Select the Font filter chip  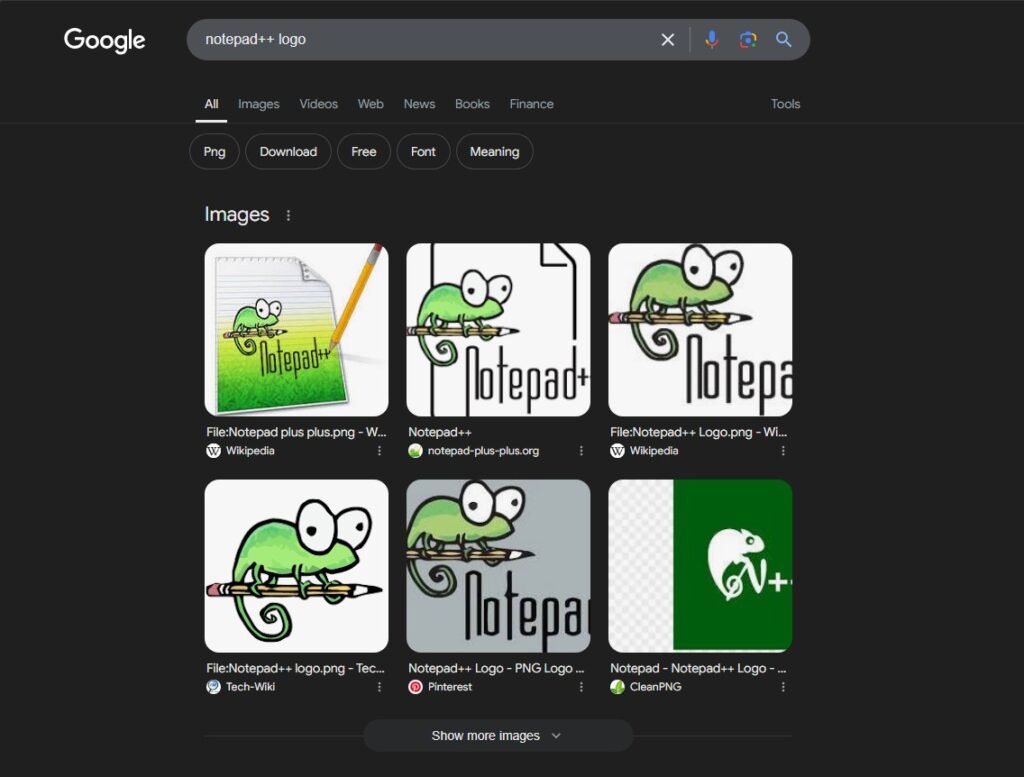pos(423,152)
